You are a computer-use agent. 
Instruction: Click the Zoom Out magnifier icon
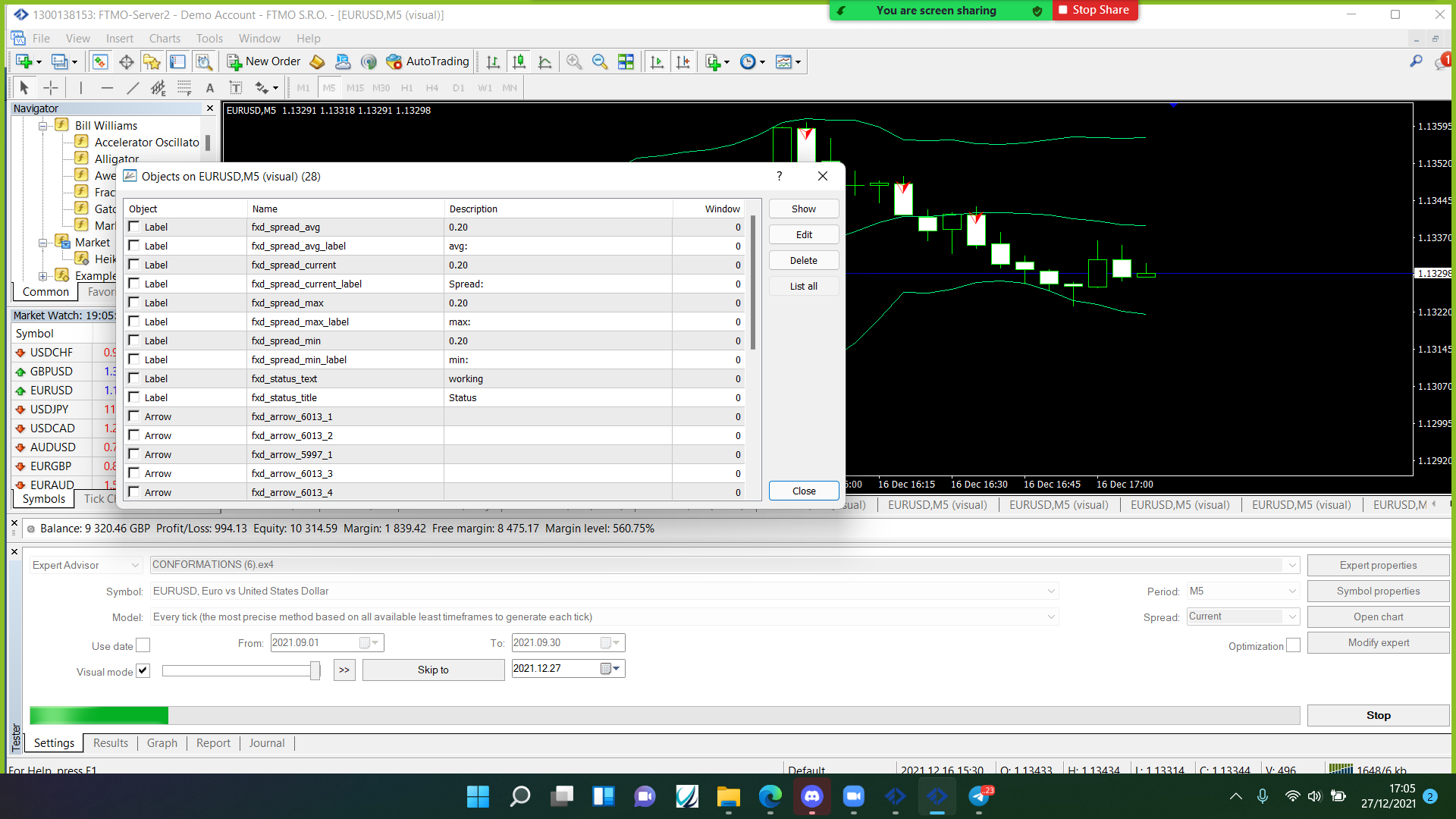600,61
